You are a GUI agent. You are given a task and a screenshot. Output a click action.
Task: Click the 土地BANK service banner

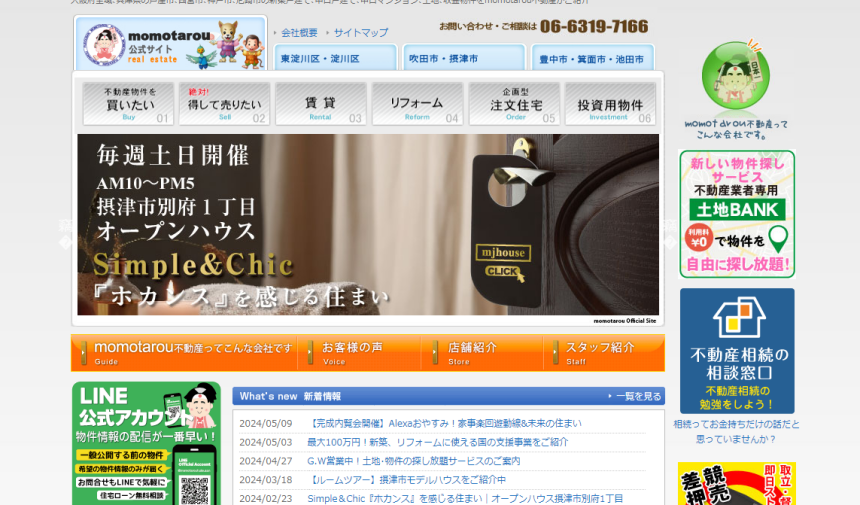pyautogui.click(x=737, y=213)
